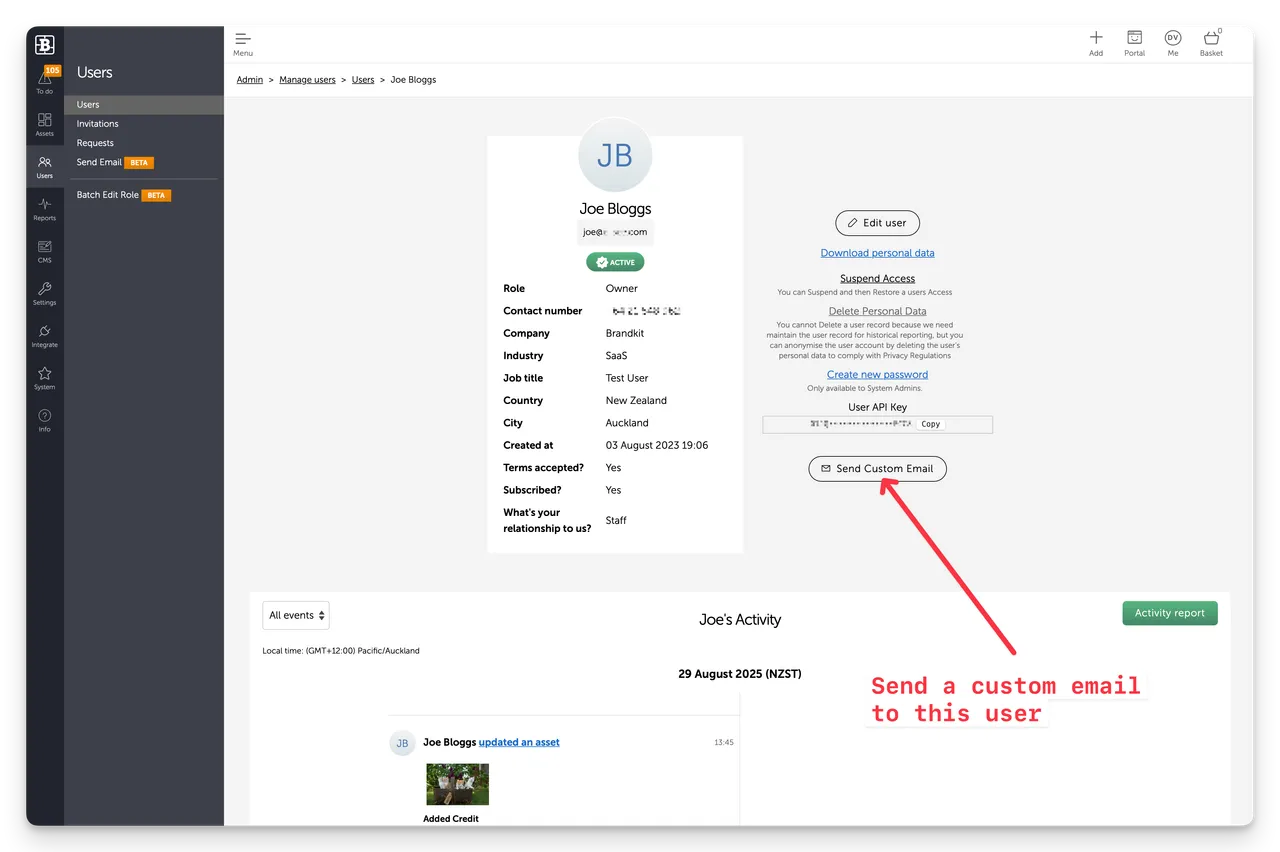Click the asset thumbnail in activity feed

[457, 784]
